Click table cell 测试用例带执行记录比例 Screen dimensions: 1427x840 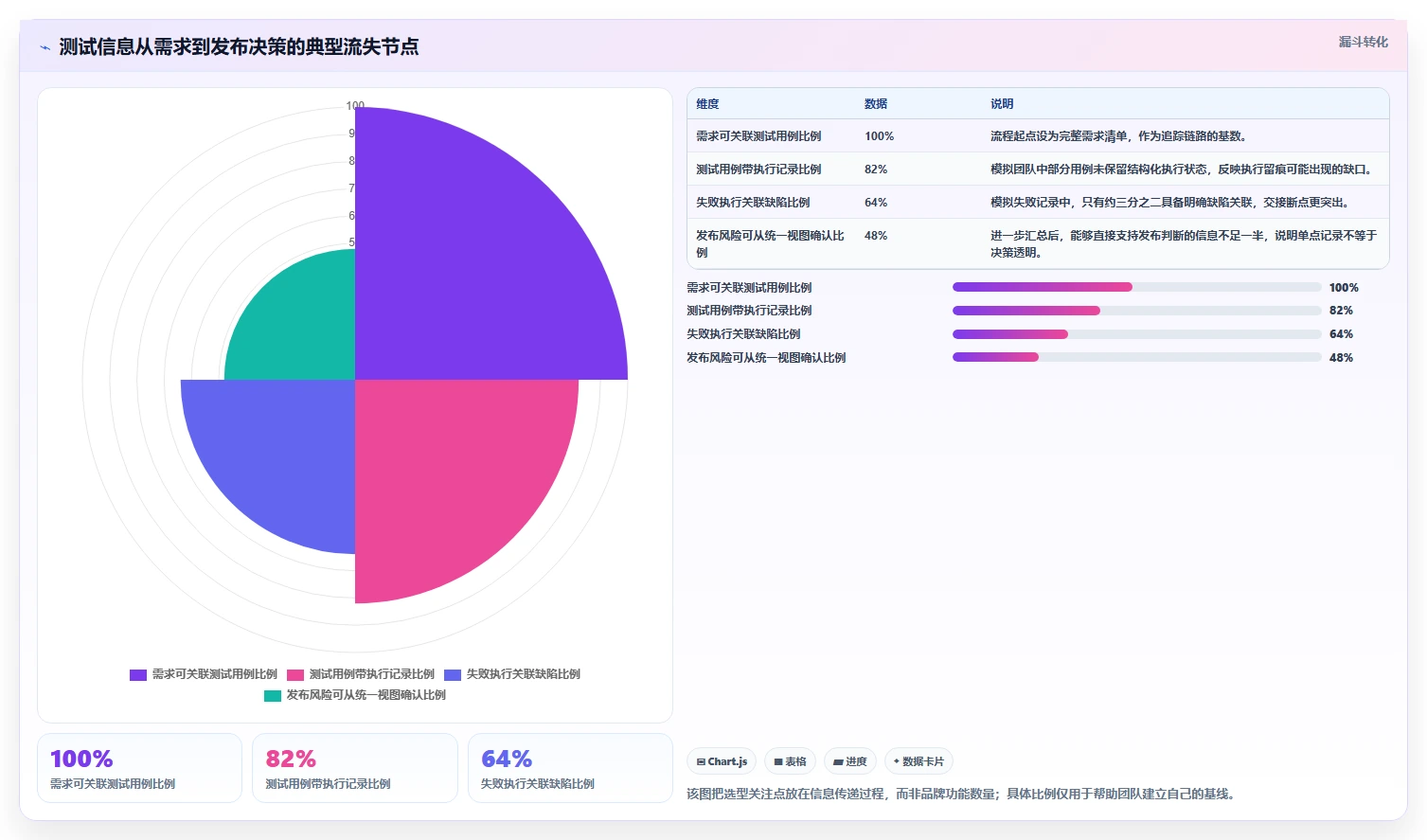(758, 170)
